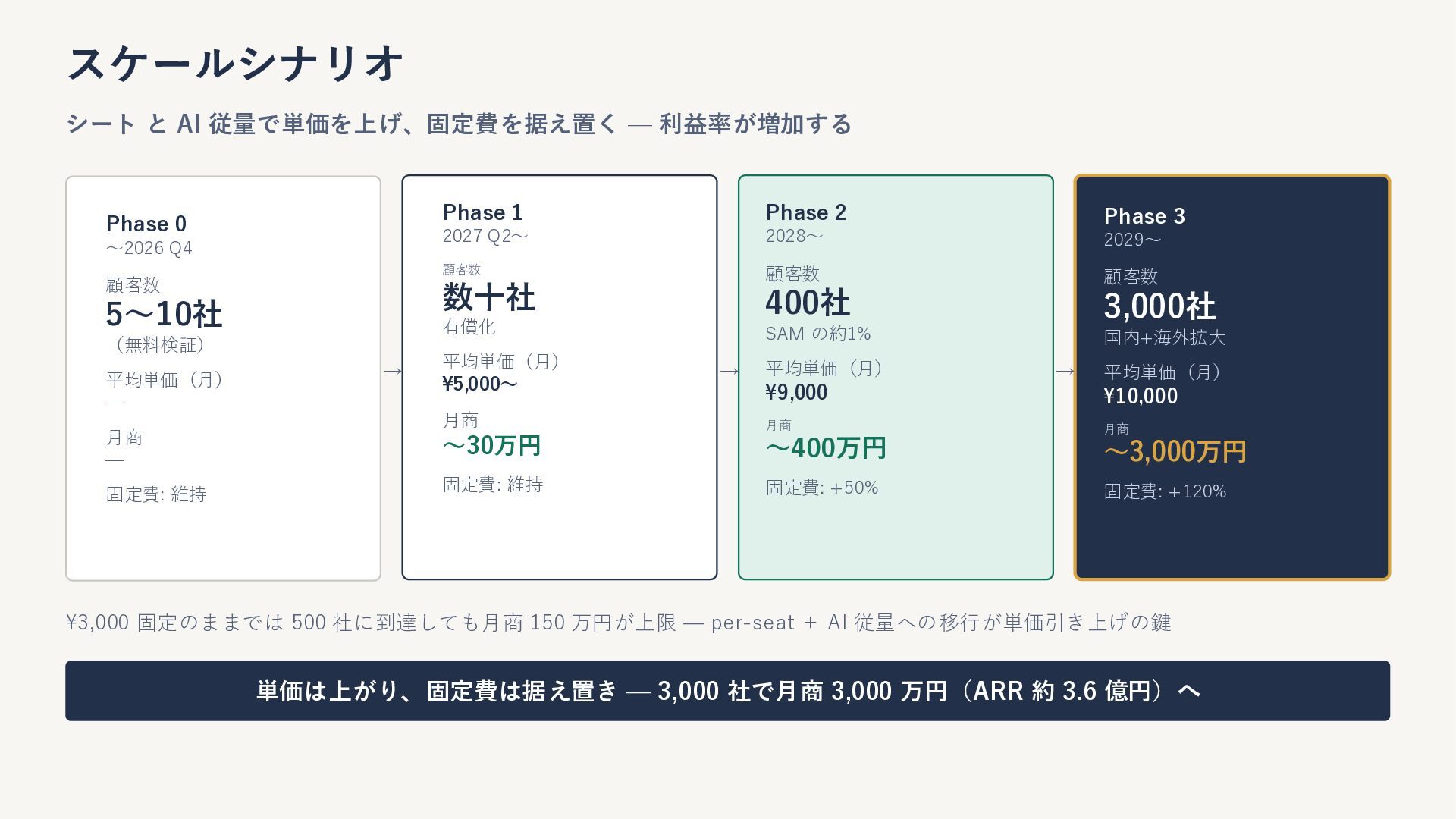This screenshot has width=1456, height=819.
Task: Click the 5〜10社 customer count
Action: (x=164, y=314)
